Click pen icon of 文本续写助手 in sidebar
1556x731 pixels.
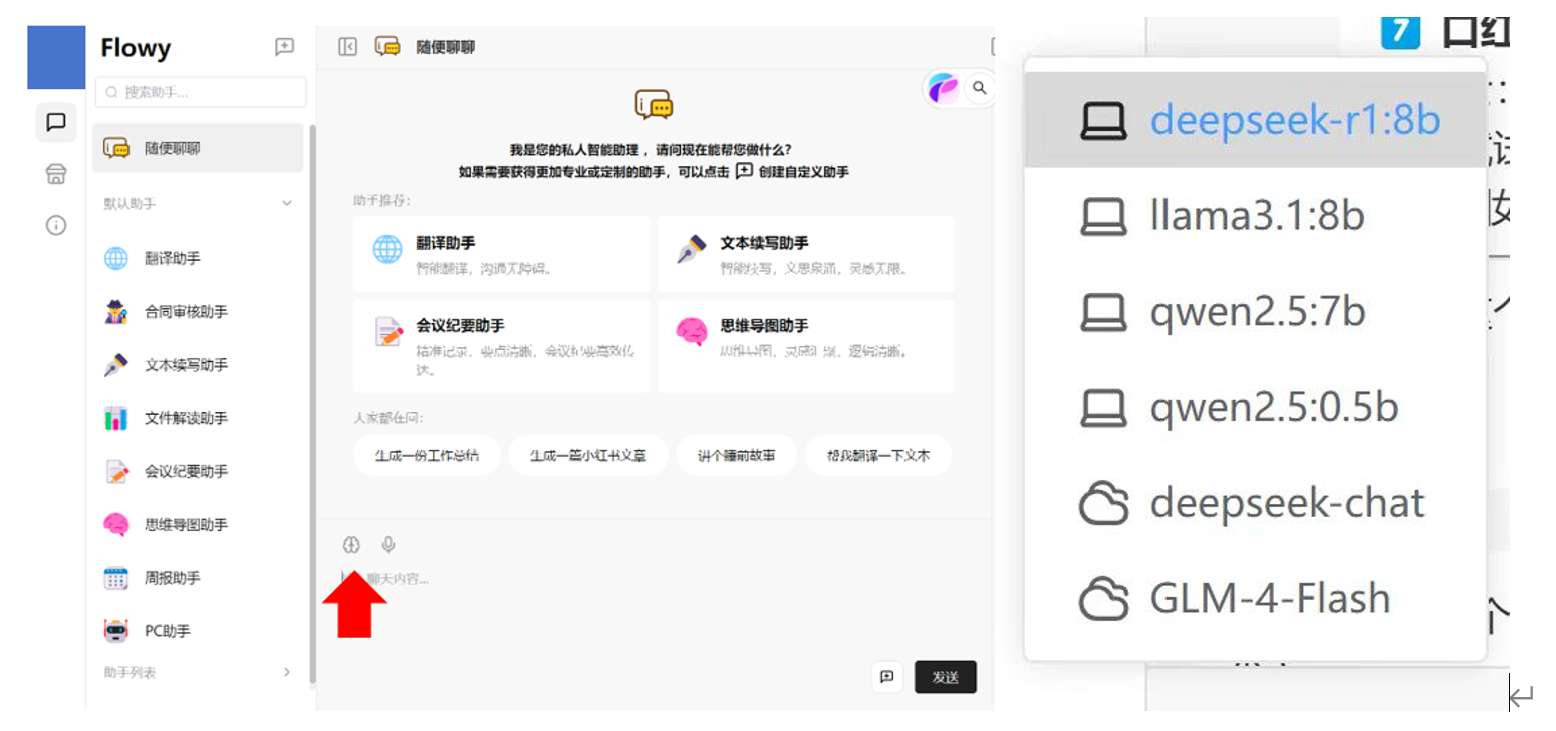[116, 365]
